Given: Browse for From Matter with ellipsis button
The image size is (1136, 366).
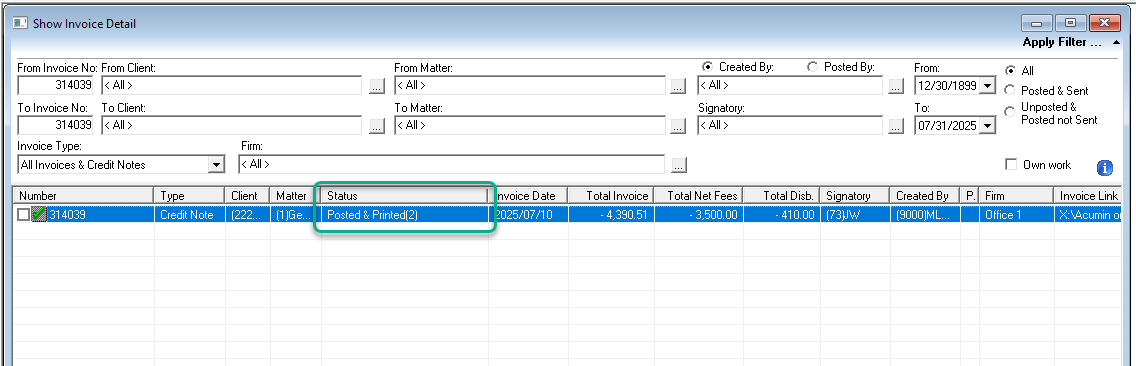Looking at the screenshot, I should (677, 86).
